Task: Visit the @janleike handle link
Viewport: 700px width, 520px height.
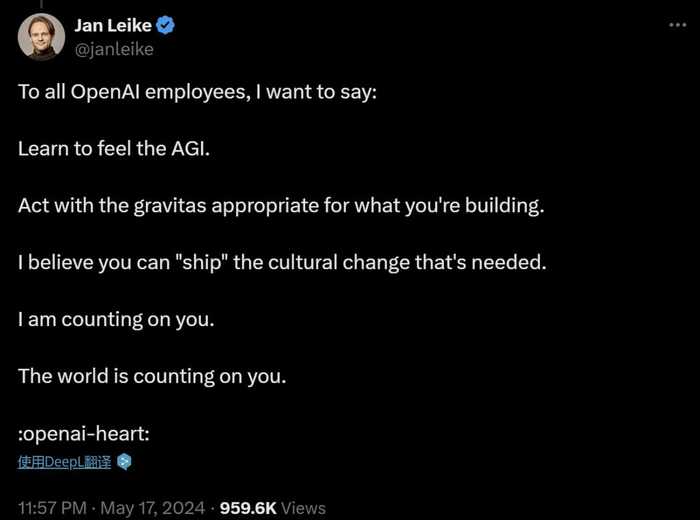Action: (x=114, y=48)
